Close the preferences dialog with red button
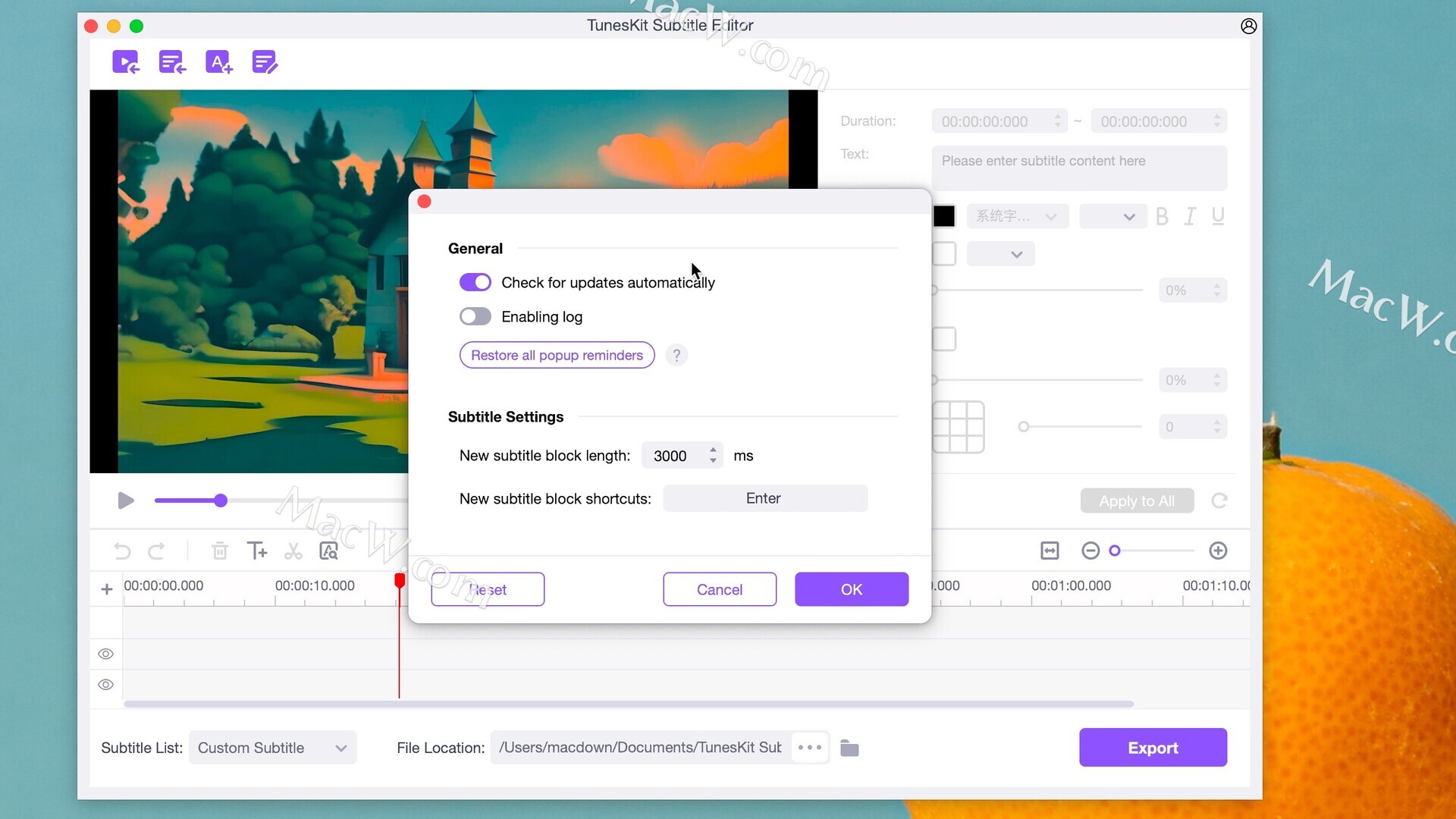The image size is (1456, 819). tap(425, 202)
